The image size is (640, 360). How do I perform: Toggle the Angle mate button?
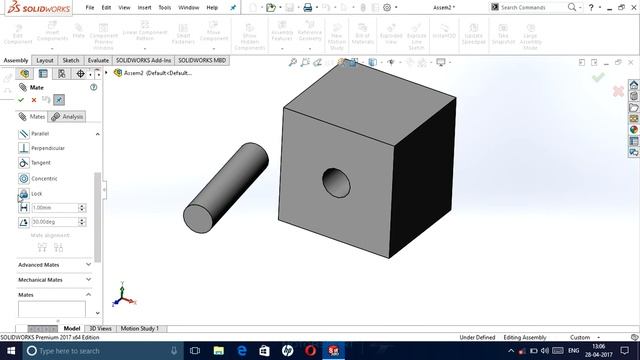click(24, 222)
